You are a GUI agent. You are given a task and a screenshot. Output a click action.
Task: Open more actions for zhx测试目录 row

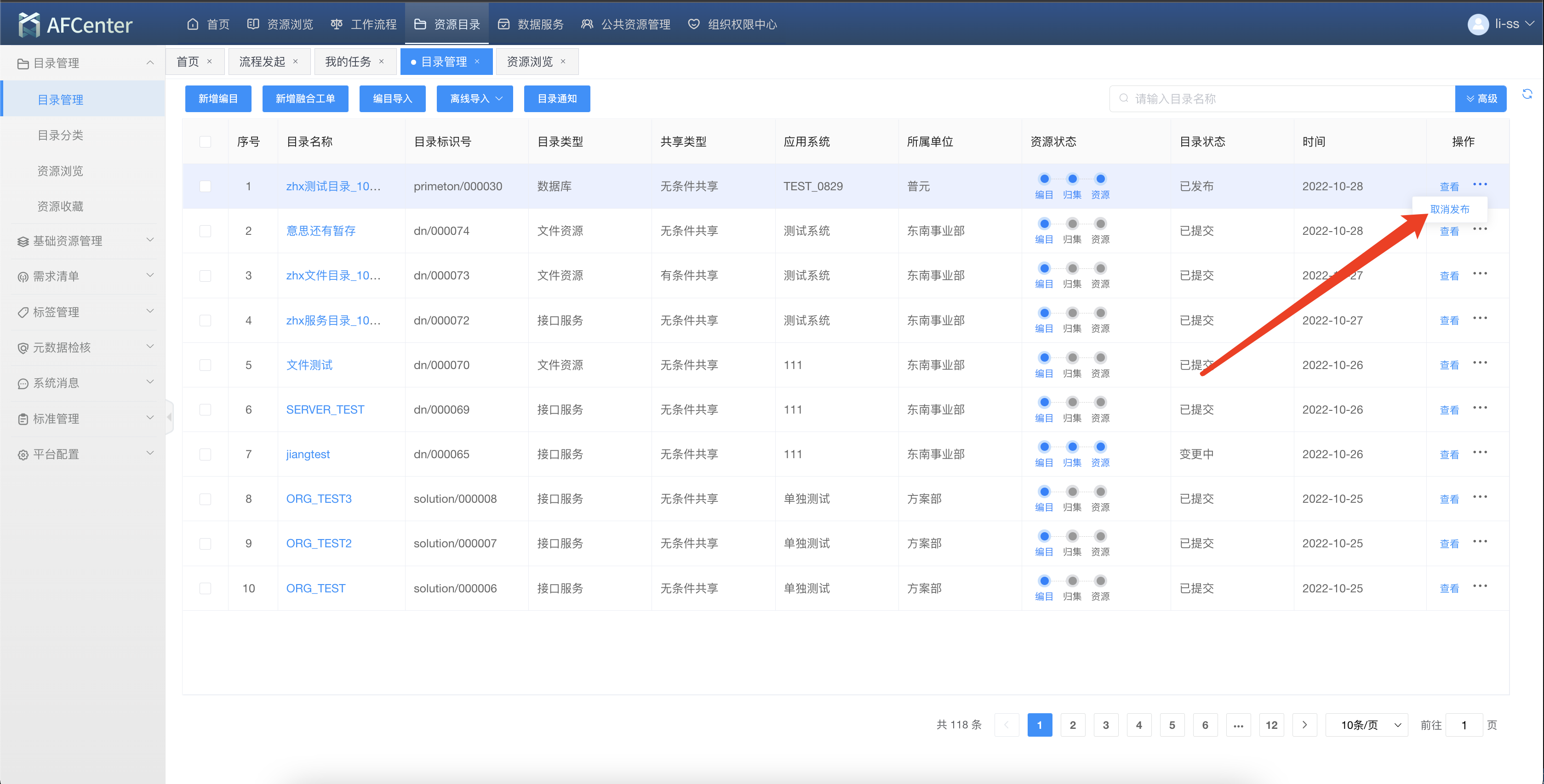click(1480, 184)
